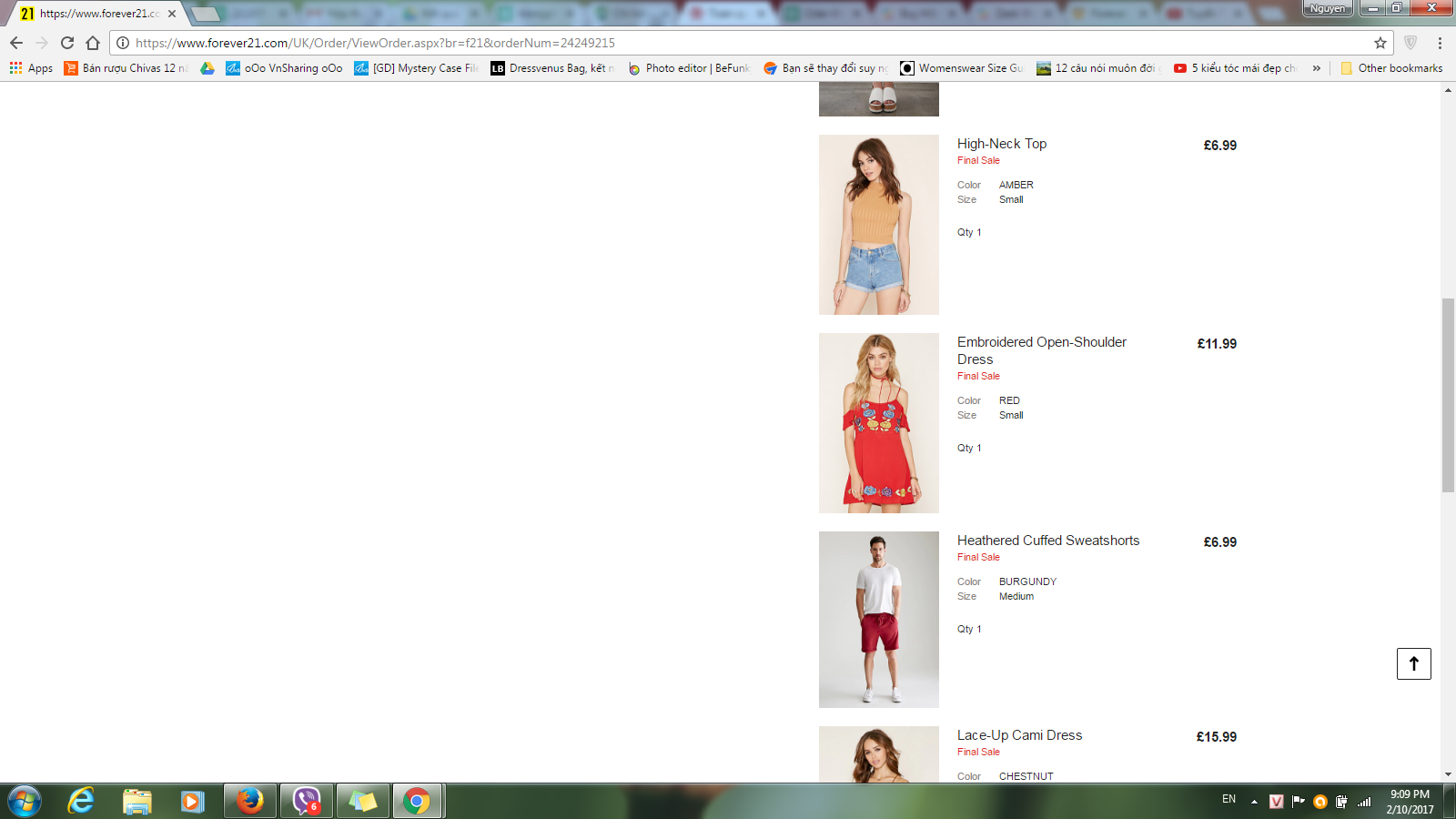Viewport: 1456px width, 819px height.
Task: Expand the hidden bookmarks overflow chevron
Action: coord(1316,68)
